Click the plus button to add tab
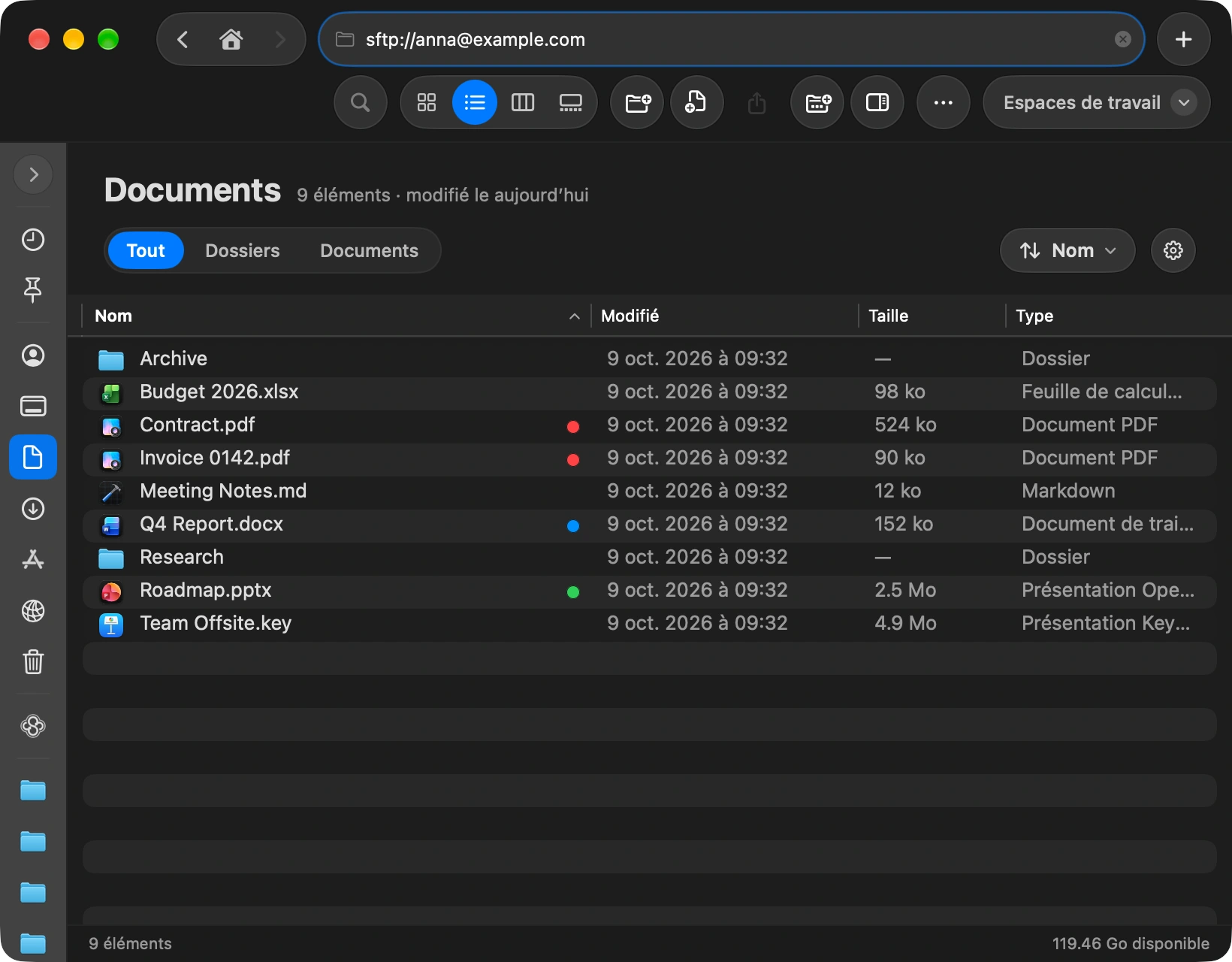This screenshot has width=1232, height=962. [x=1184, y=39]
